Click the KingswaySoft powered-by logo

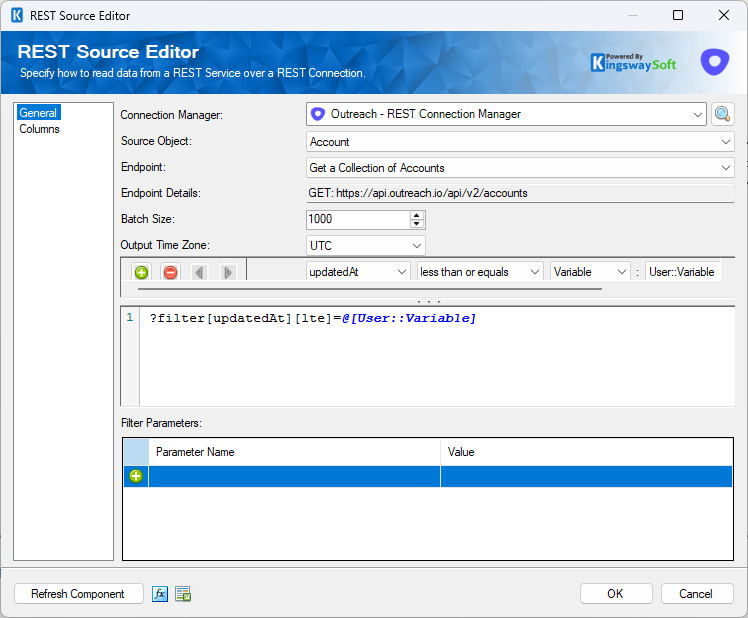pyautogui.click(x=633, y=63)
